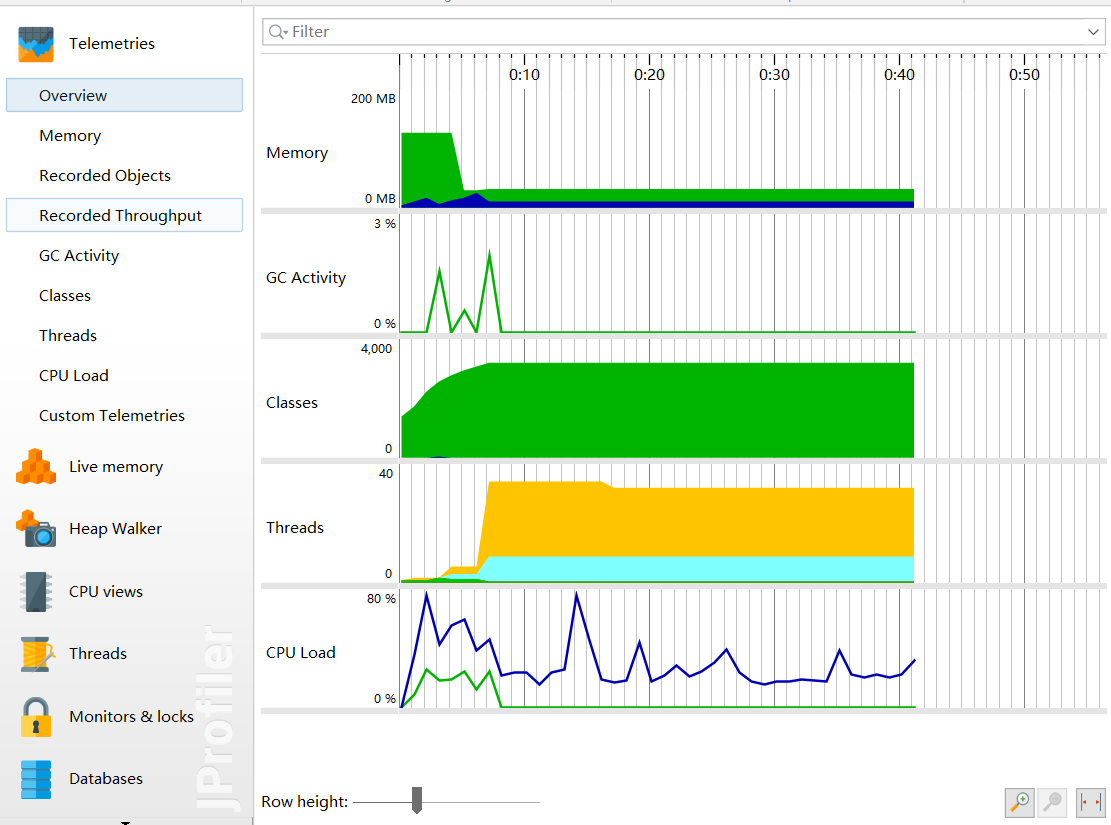Open the CPU views chip icon

coord(35,591)
